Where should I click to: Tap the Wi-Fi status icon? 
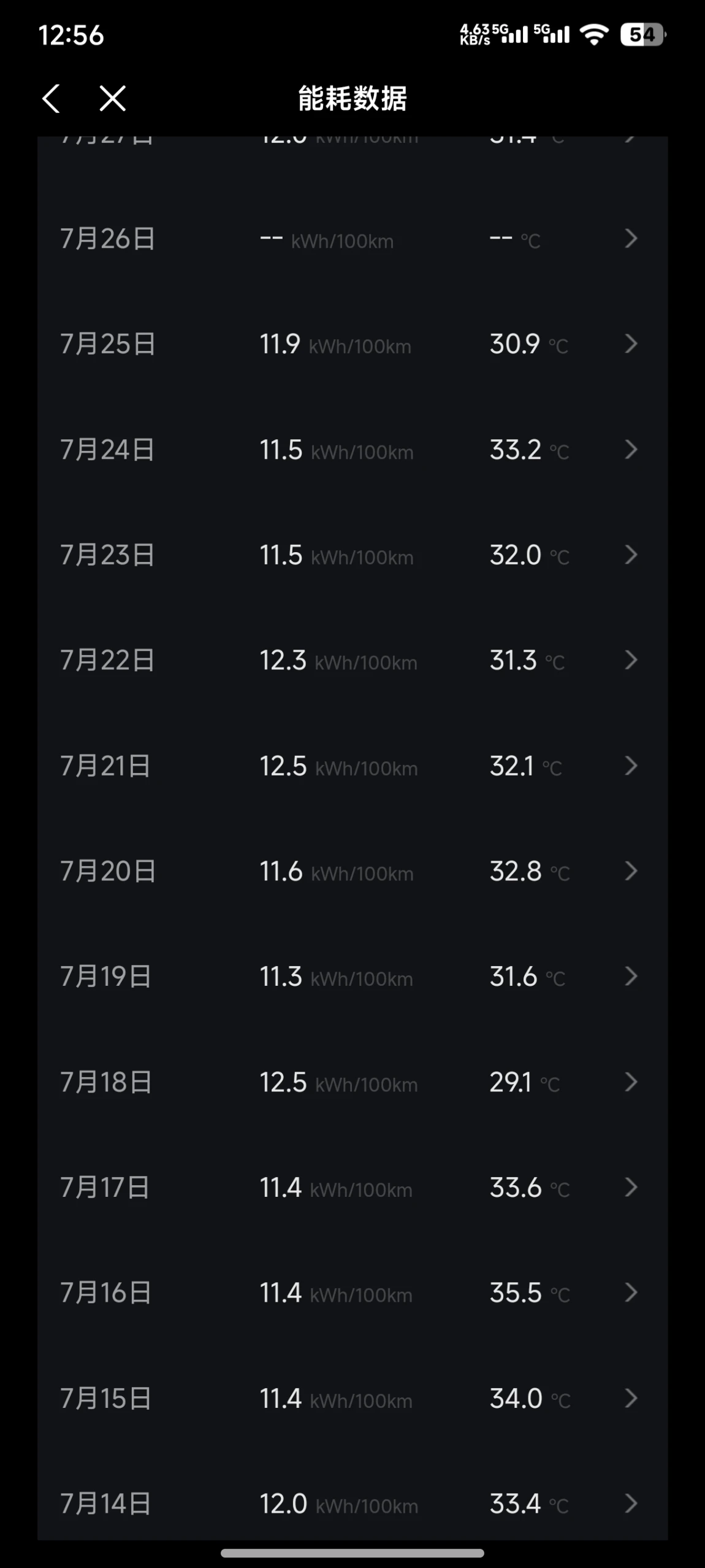[594, 34]
